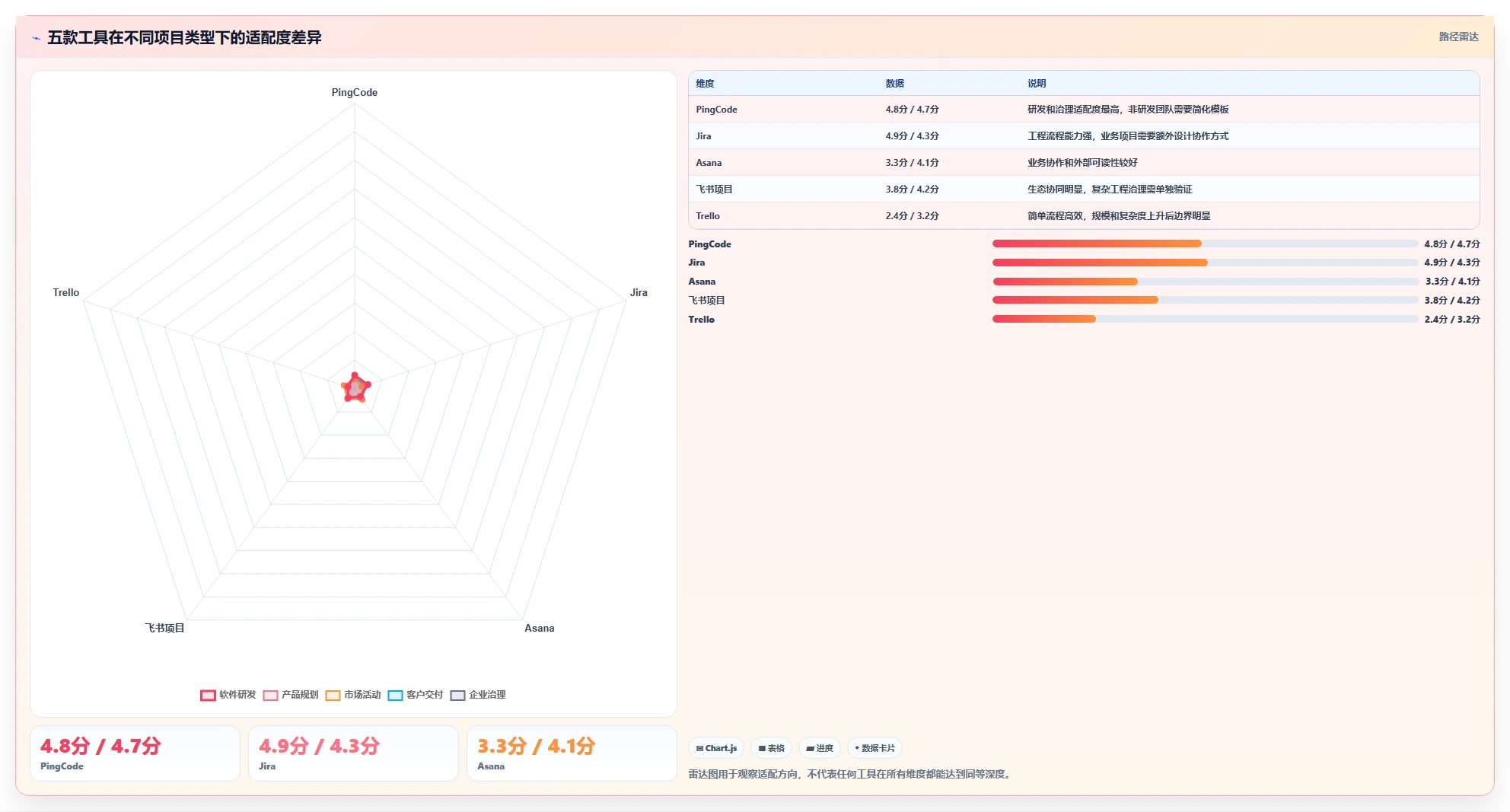Click the Asana axis label on radar
Screen dimensions: 1510x812
[539, 628]
